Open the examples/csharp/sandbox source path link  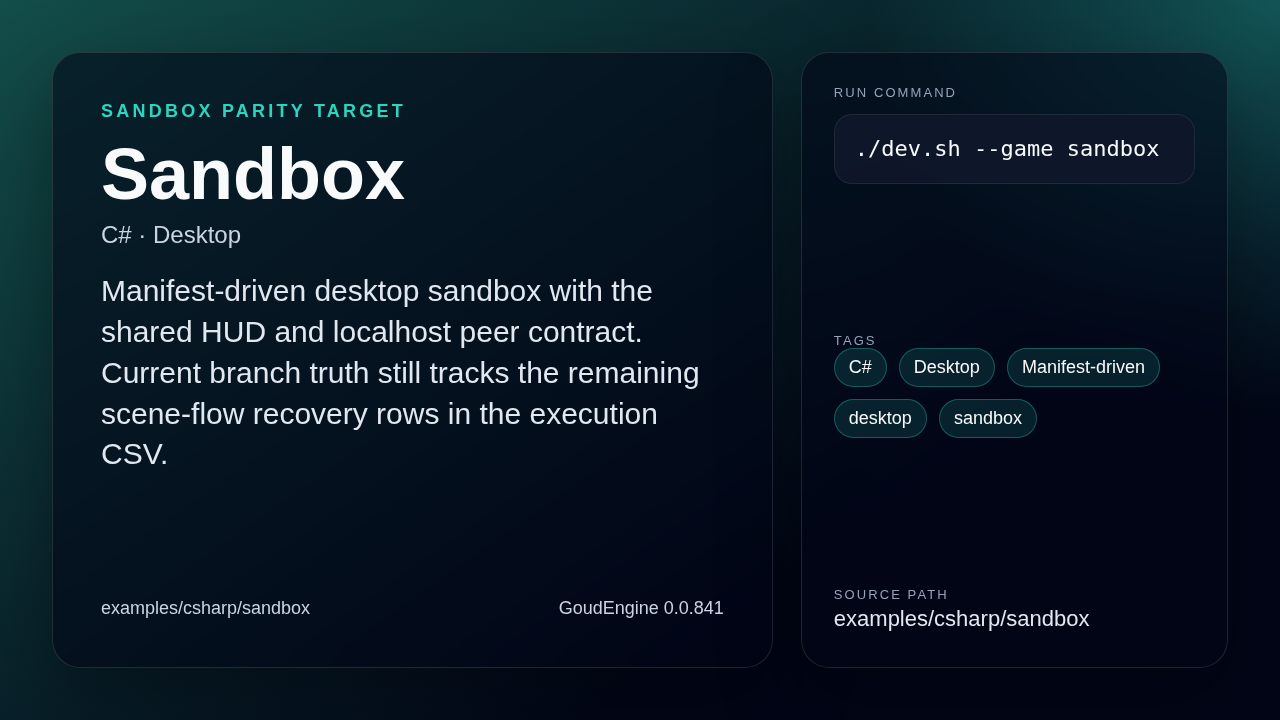[961, 618]
